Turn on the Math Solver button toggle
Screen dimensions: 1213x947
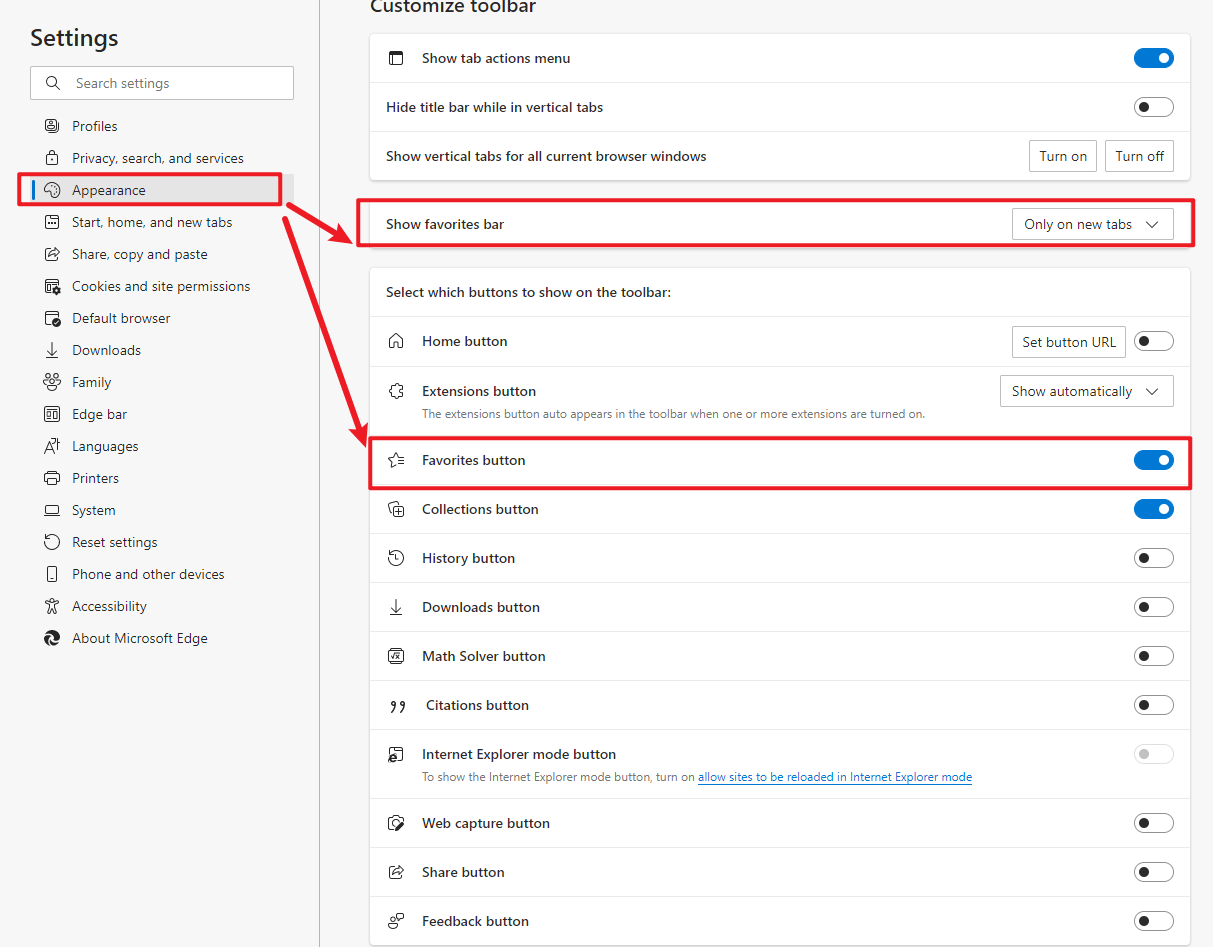1154,656
